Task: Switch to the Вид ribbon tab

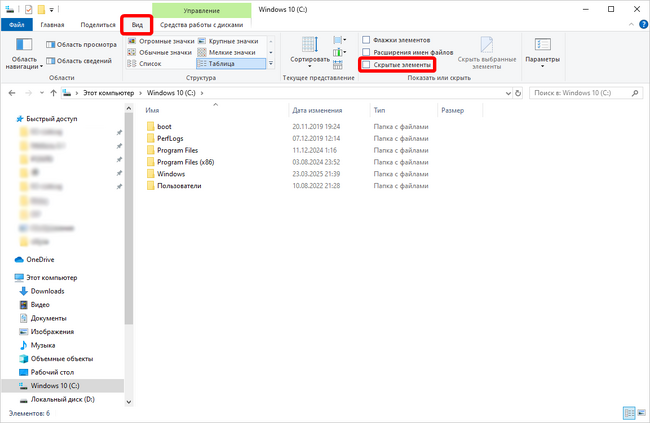Action: (x=137, y=25)
